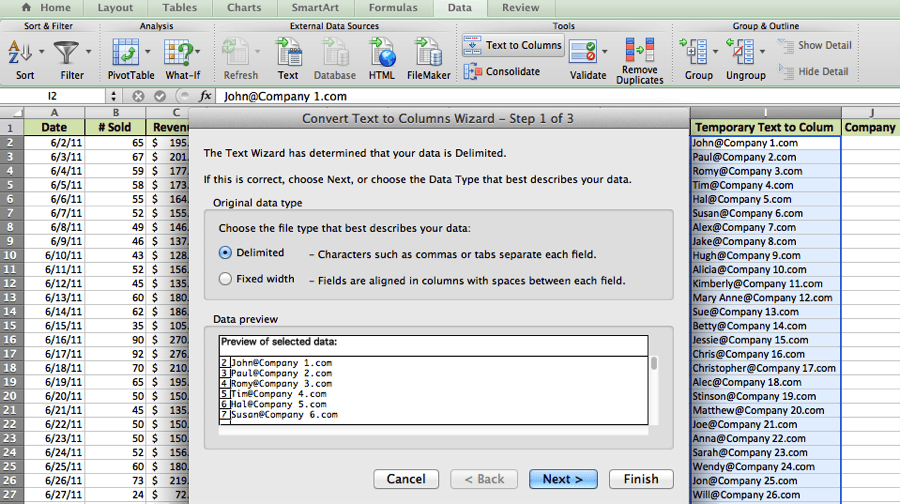Import data with the HTML icon
Screen dimensions: 900x504
[381, 51]
